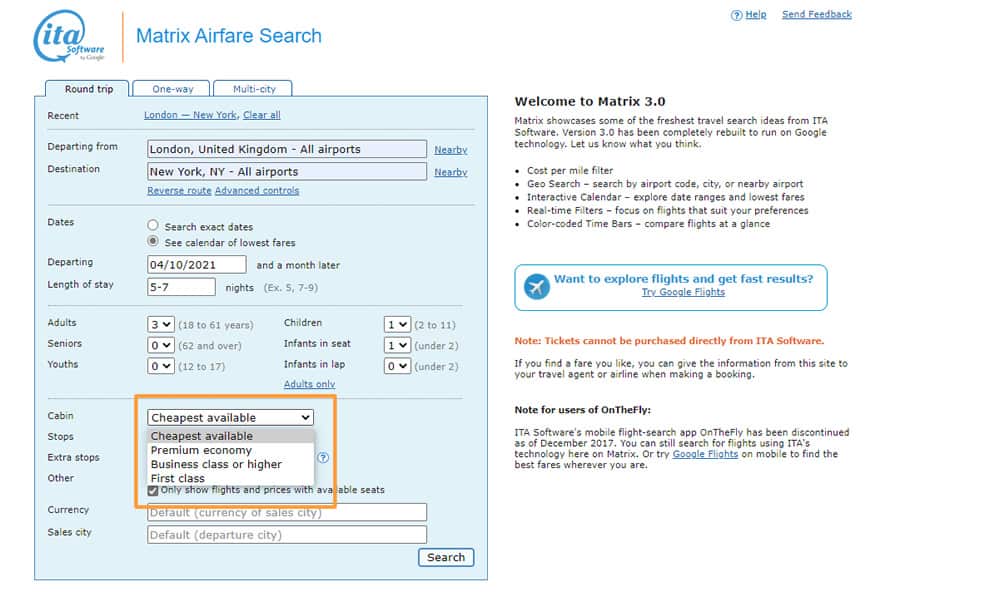
Task: Open the extra stops help icon
Action: [323, 457]
